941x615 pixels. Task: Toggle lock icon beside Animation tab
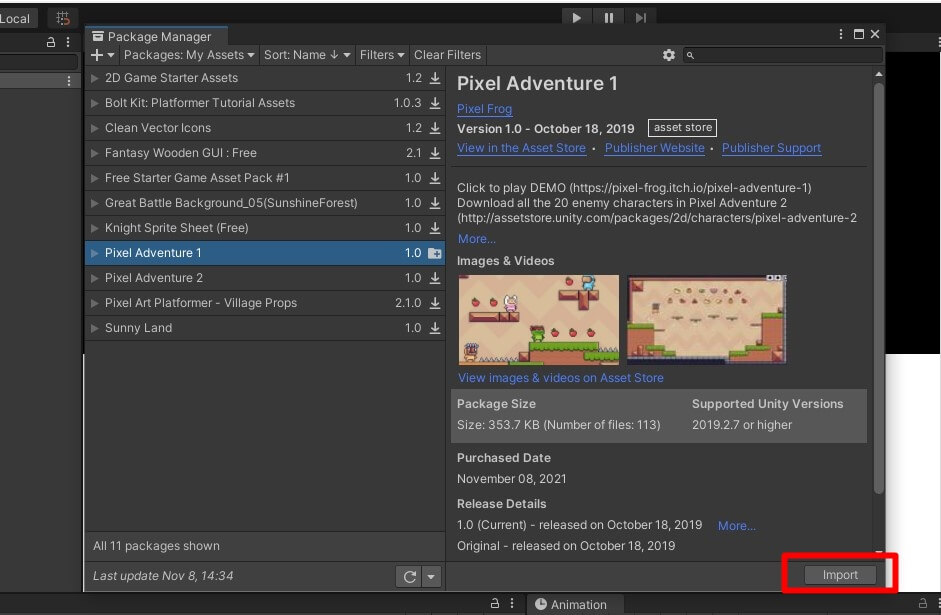(495, 604)
